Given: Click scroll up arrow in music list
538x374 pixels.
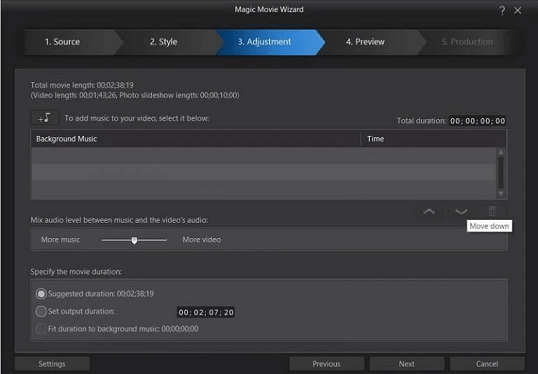Looking at the screenshot, I should (x=501, y=152).
